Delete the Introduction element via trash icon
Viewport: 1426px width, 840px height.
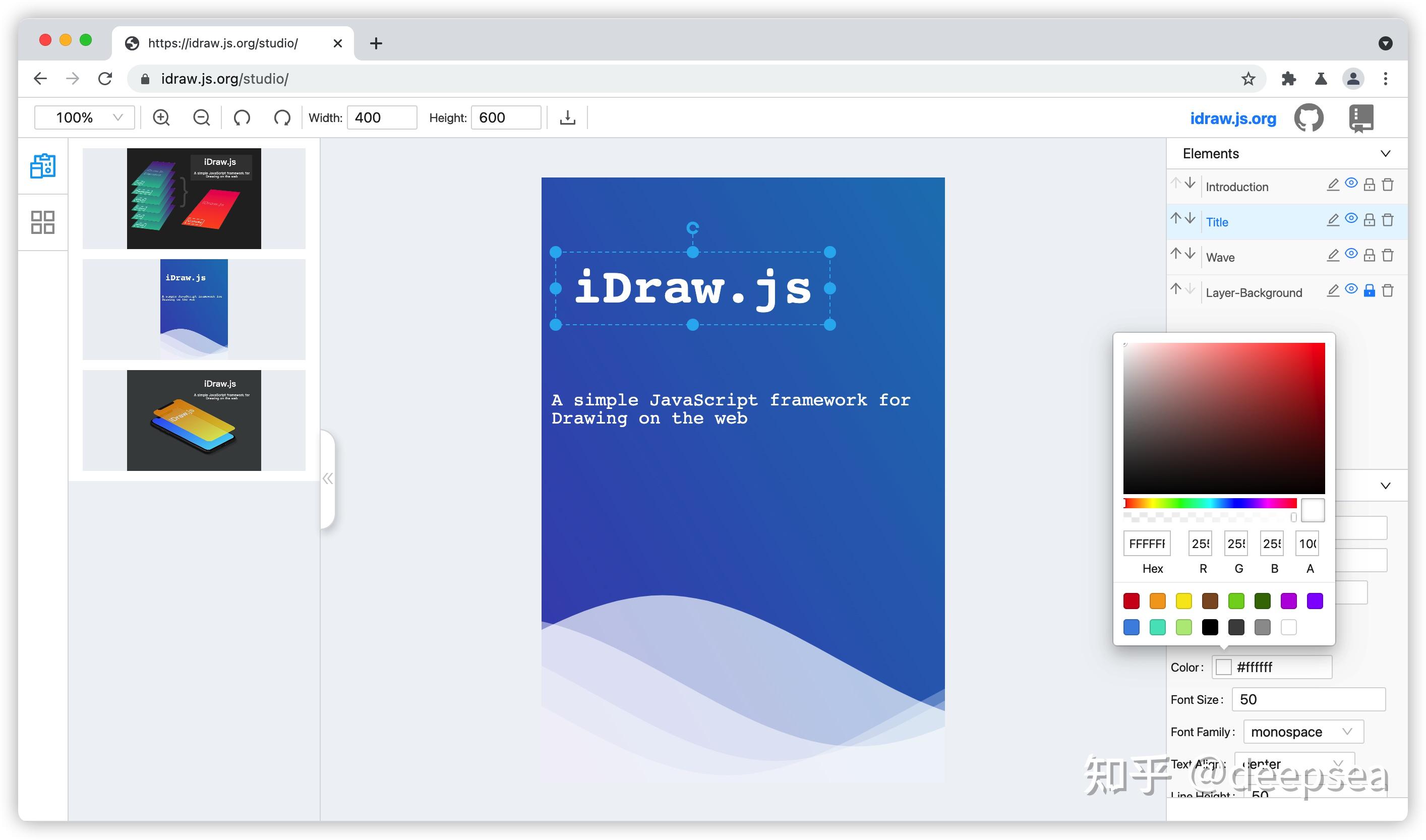pyautogui.click(x=1388, y=184)
